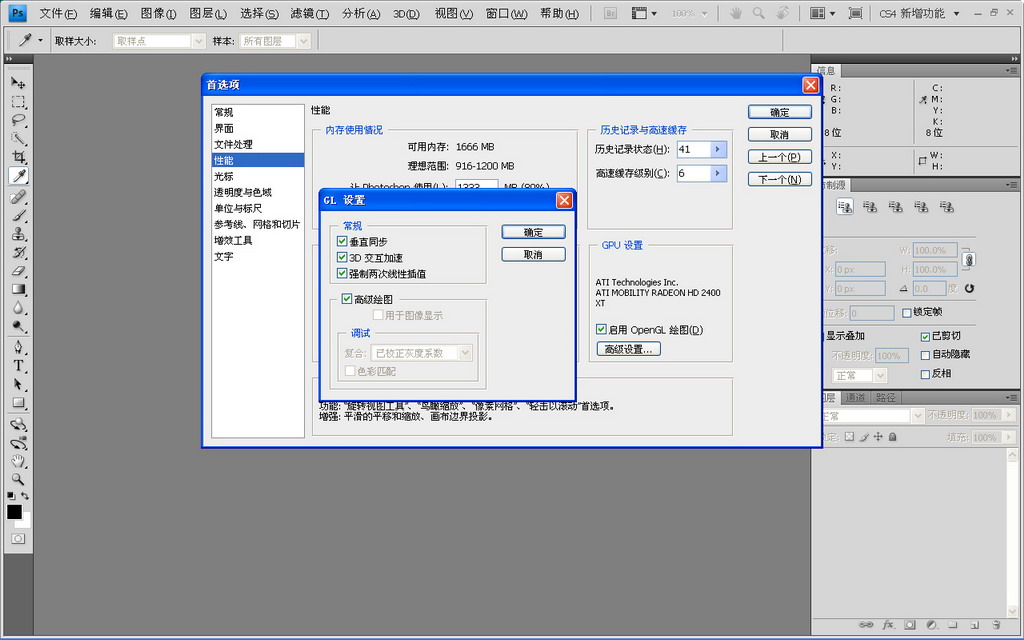This screenshot has height=640, width=1024.
Task: Select the Eraser tool
Action: 18,270
